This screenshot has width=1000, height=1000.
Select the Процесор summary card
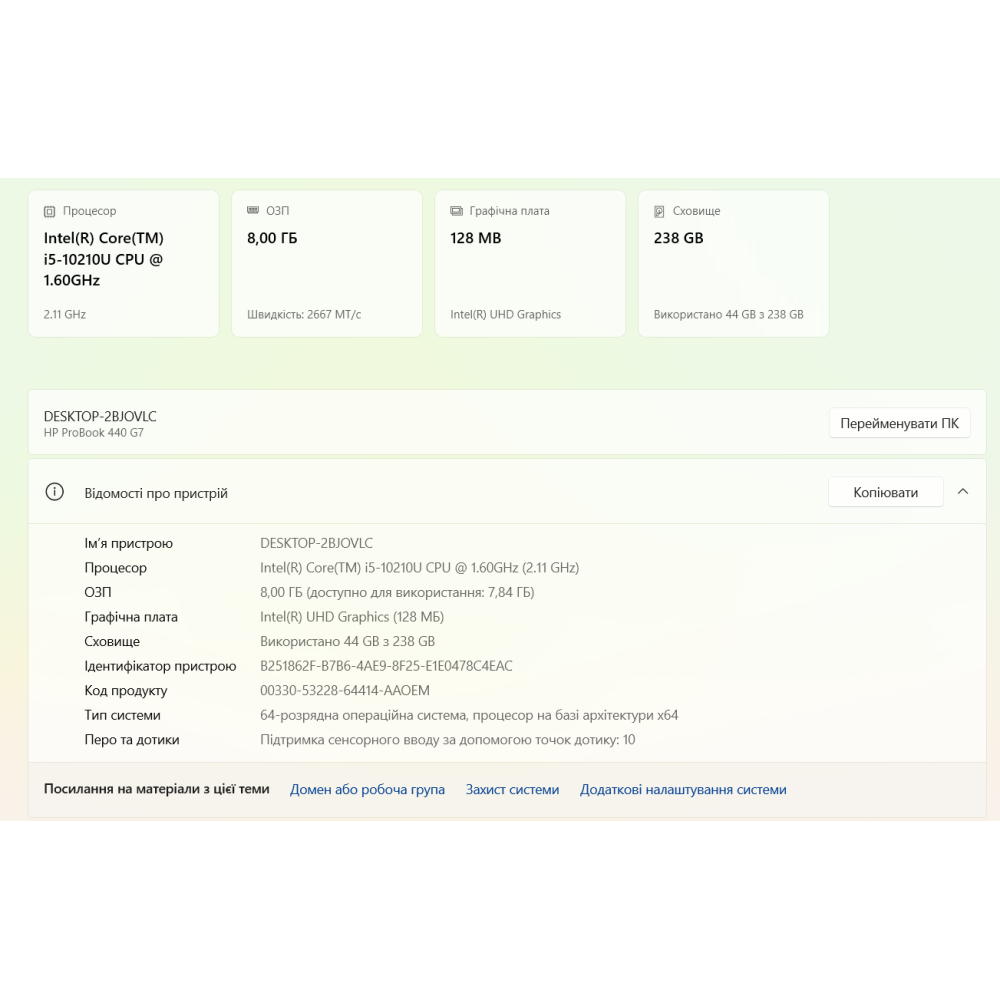tap(124, 263)
